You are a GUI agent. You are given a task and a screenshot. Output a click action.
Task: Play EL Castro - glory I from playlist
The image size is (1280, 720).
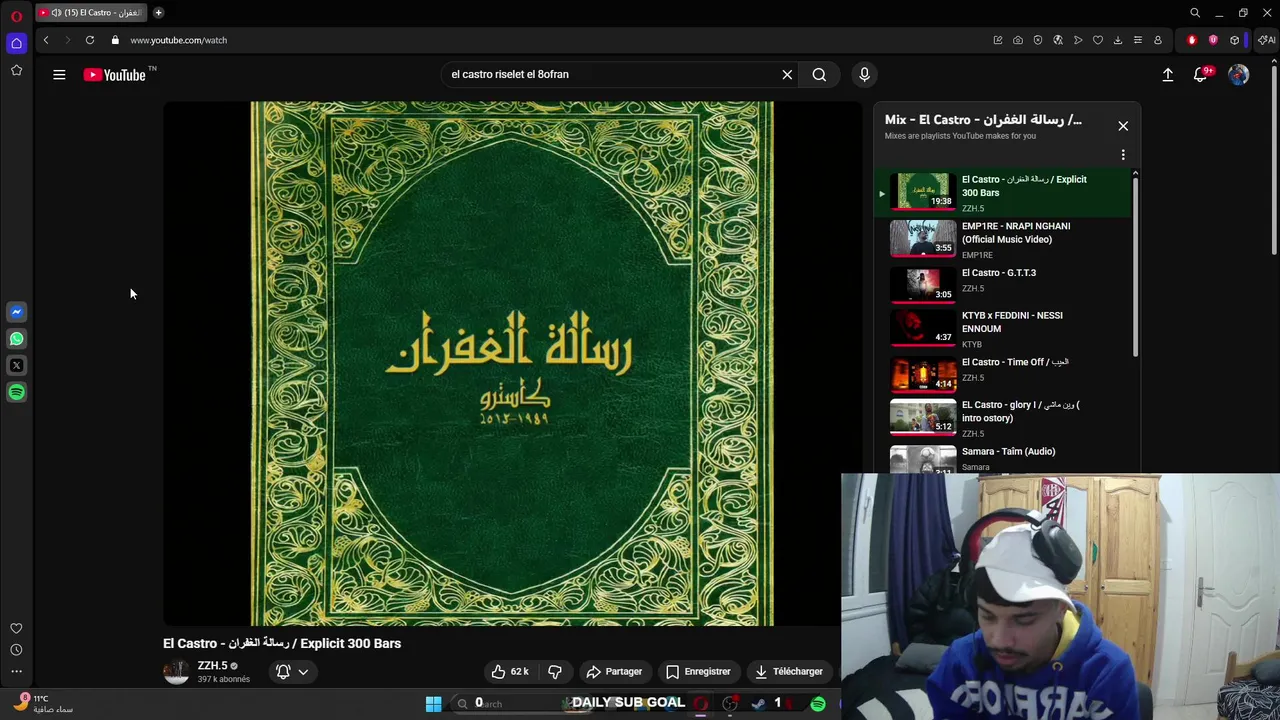1004,419
